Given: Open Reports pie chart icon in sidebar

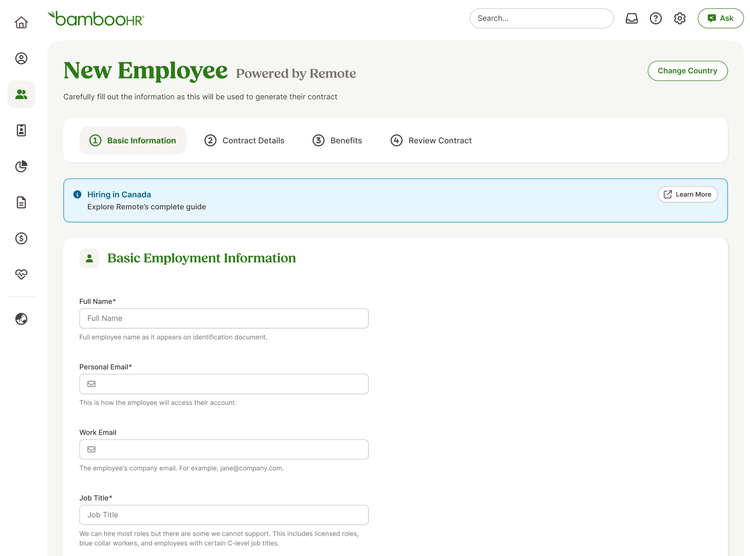Looking at the screenshot, I should coord(21,166).
